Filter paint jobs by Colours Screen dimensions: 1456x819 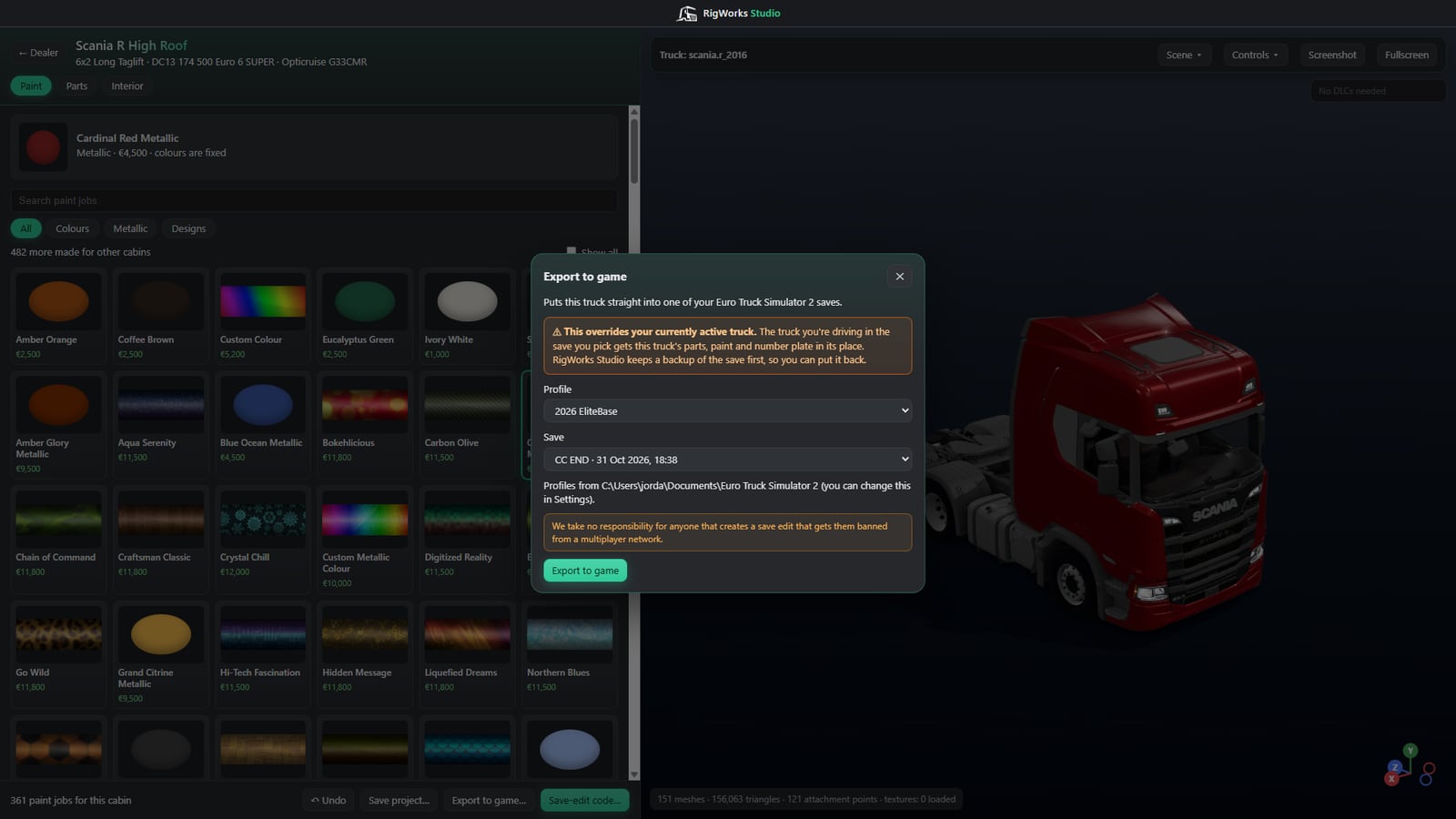72,228
